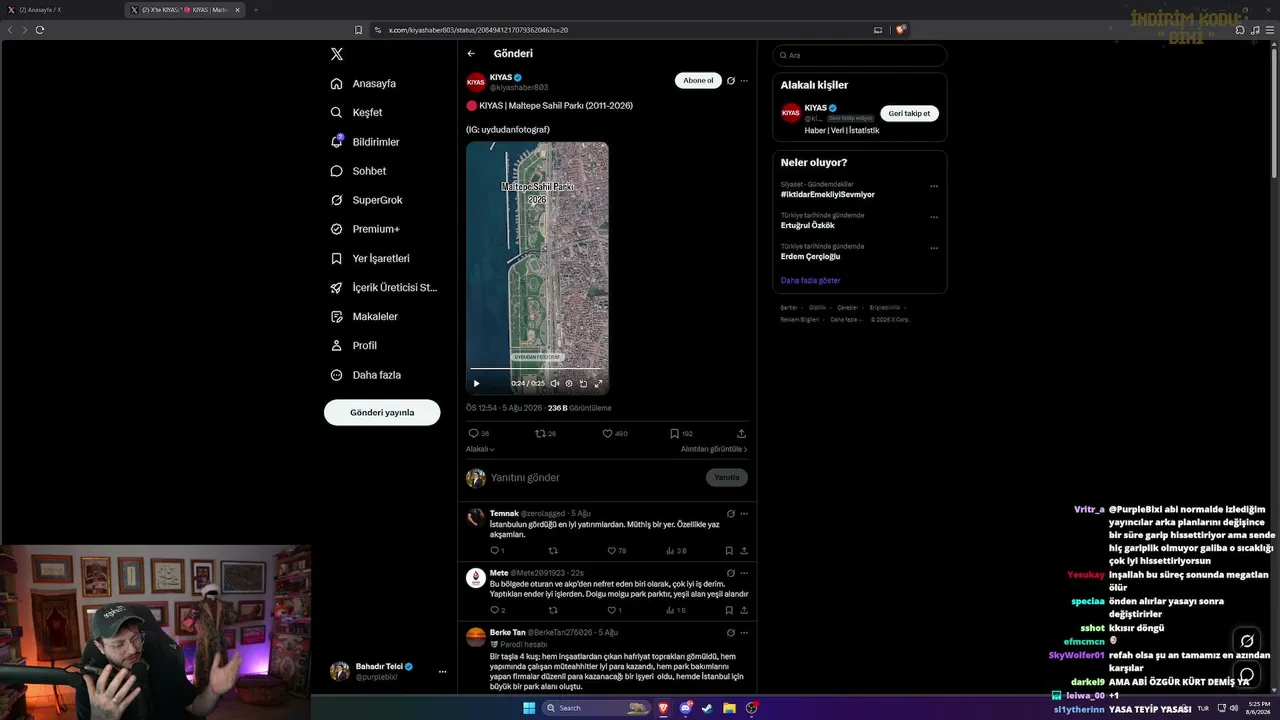Open Yer İşaretleri bookmarks

pos(370,258)
